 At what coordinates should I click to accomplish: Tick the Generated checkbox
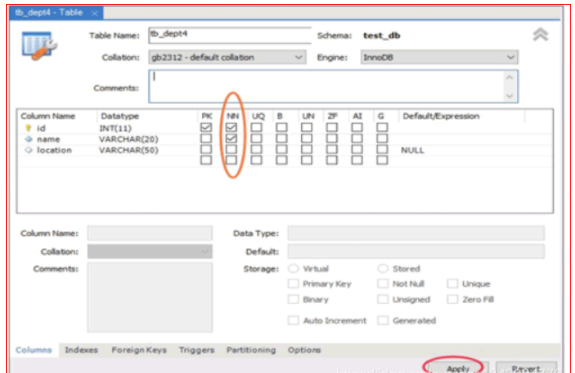tap(383, 320)
